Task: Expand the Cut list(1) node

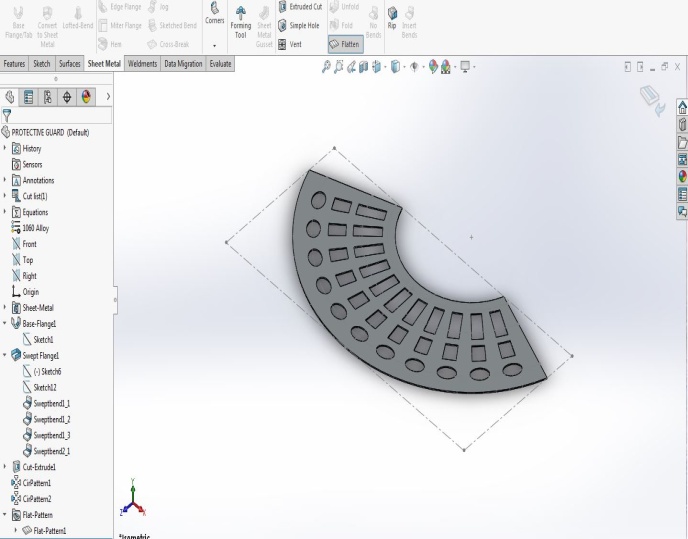Action: tap(5, 196)
